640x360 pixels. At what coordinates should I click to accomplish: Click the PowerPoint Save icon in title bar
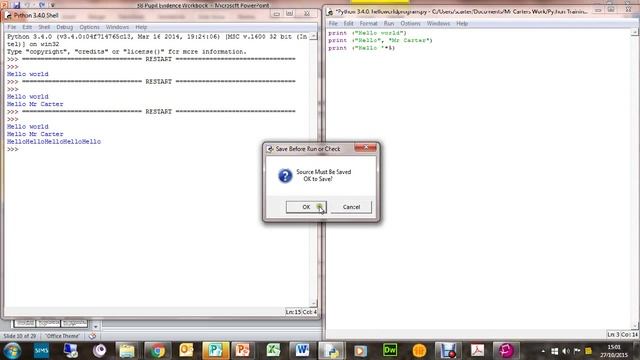click(x=16, y=5)
